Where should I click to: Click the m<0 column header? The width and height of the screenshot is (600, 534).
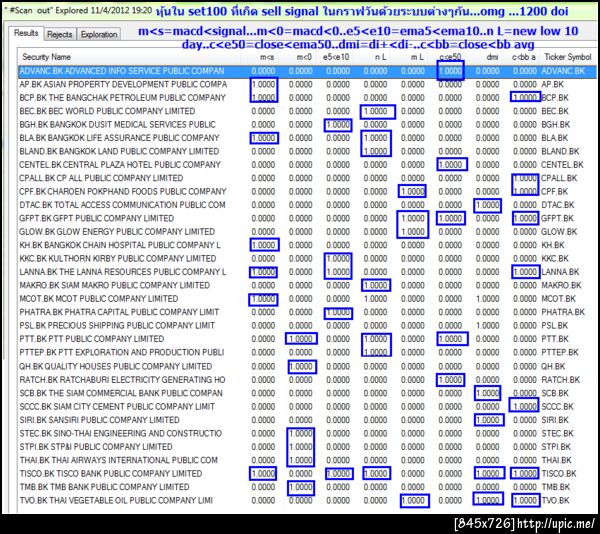(304, 57)
